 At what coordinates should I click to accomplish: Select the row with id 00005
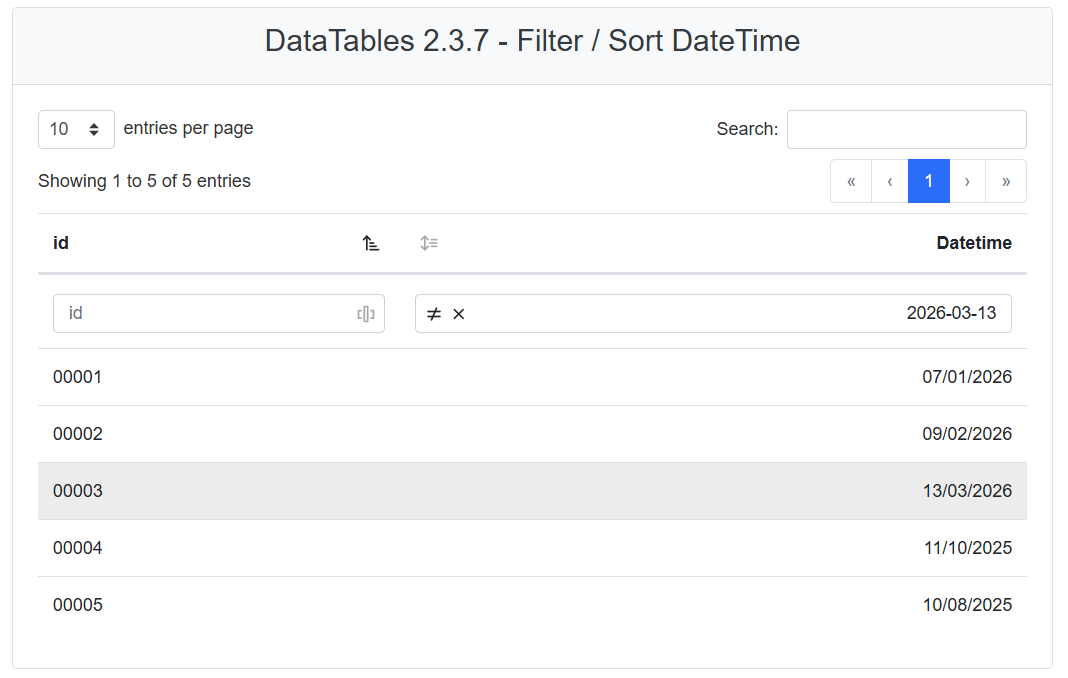(x=78, y=605)
